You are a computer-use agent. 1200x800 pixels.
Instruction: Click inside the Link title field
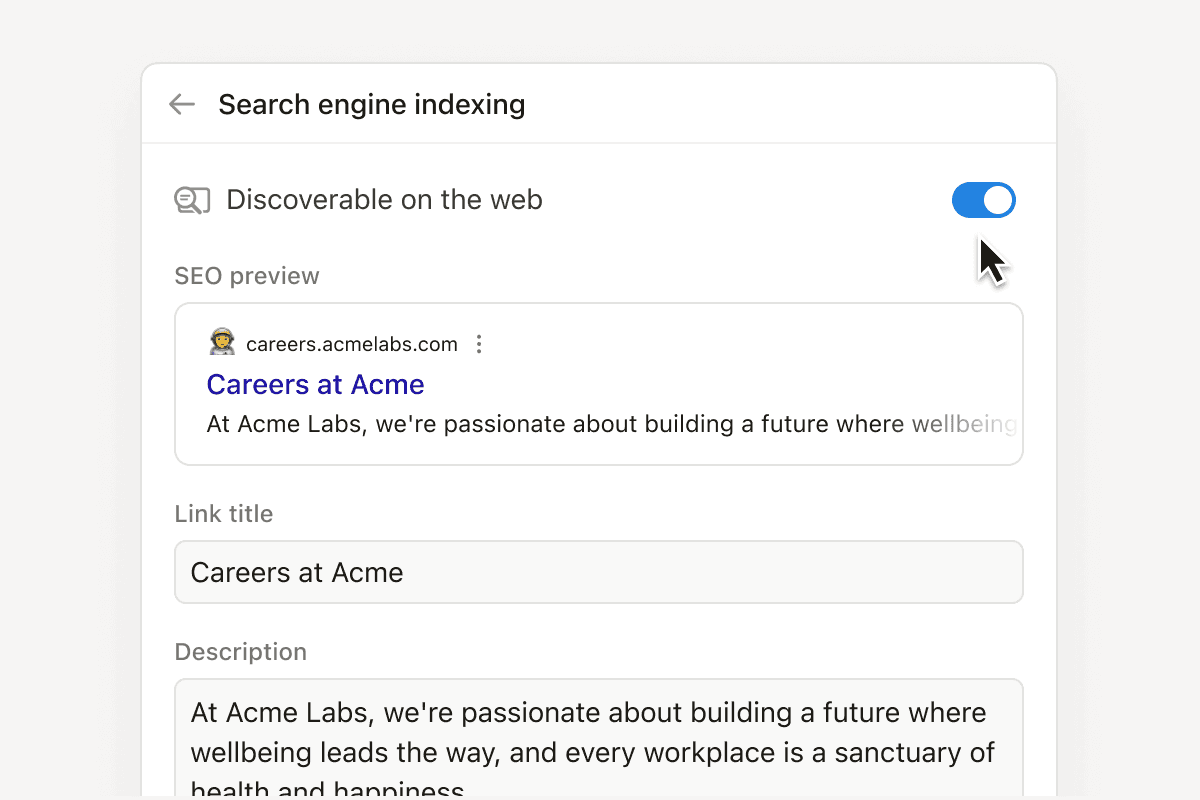click(x=598, y=572)
